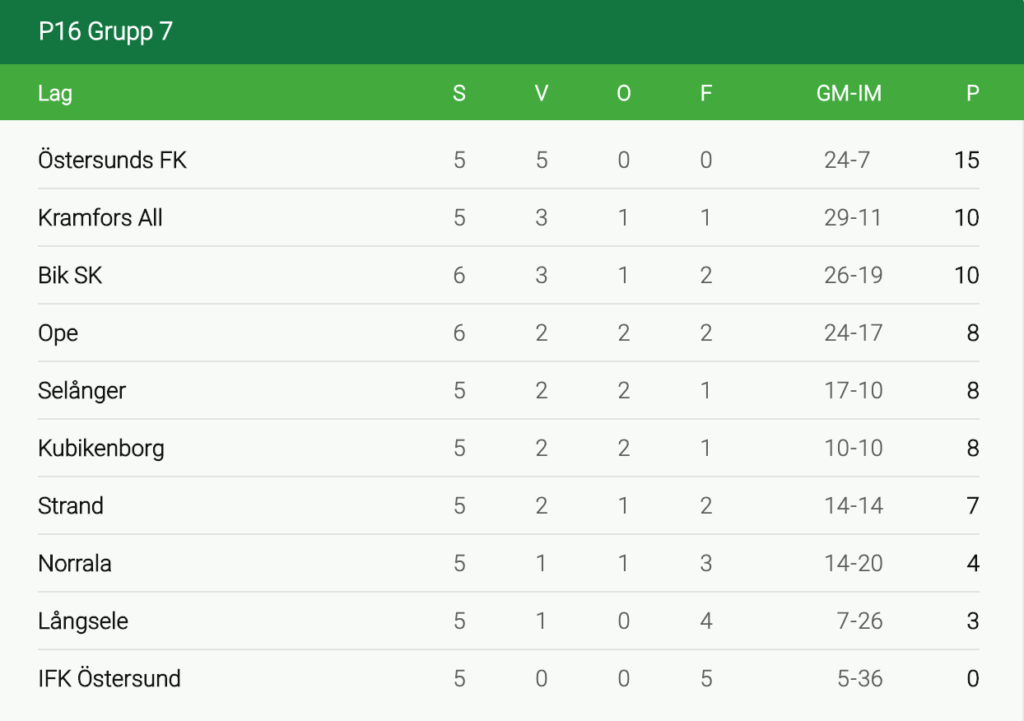1024x721 pixels.
Task: Click Östersunds FK's 15 points value
Action: pyautogui.click(x=966, y=160)
